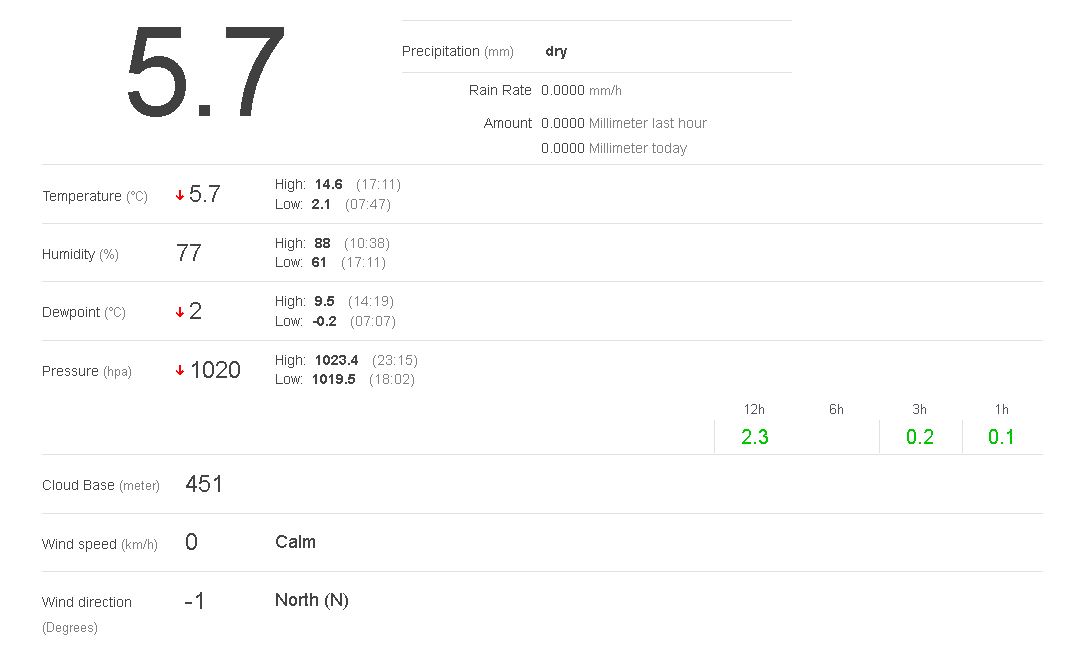Select the 1h pressure change value 0.1
Image resolution: width=1065 pixels, height=649 pixels.
[x=1001, y=437]
